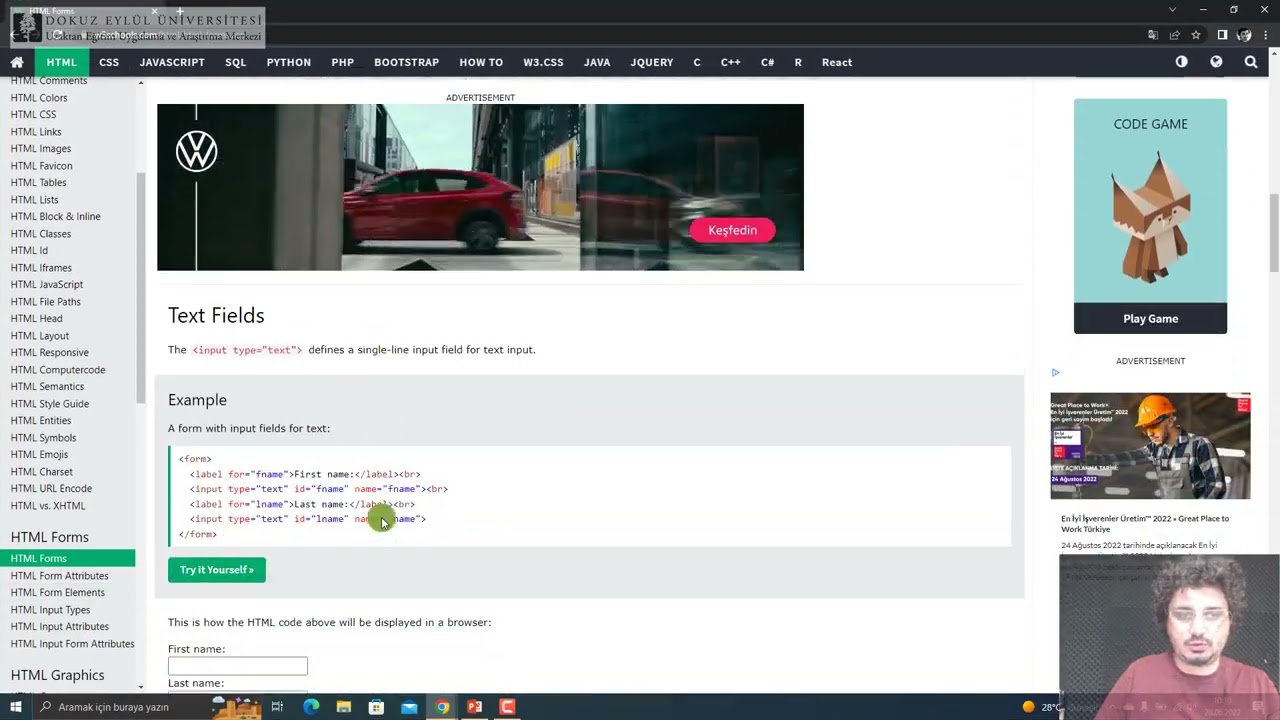Open the PYTHON tutorial tab
This screenshot has width=1280, height=720.
coord(289,62)
